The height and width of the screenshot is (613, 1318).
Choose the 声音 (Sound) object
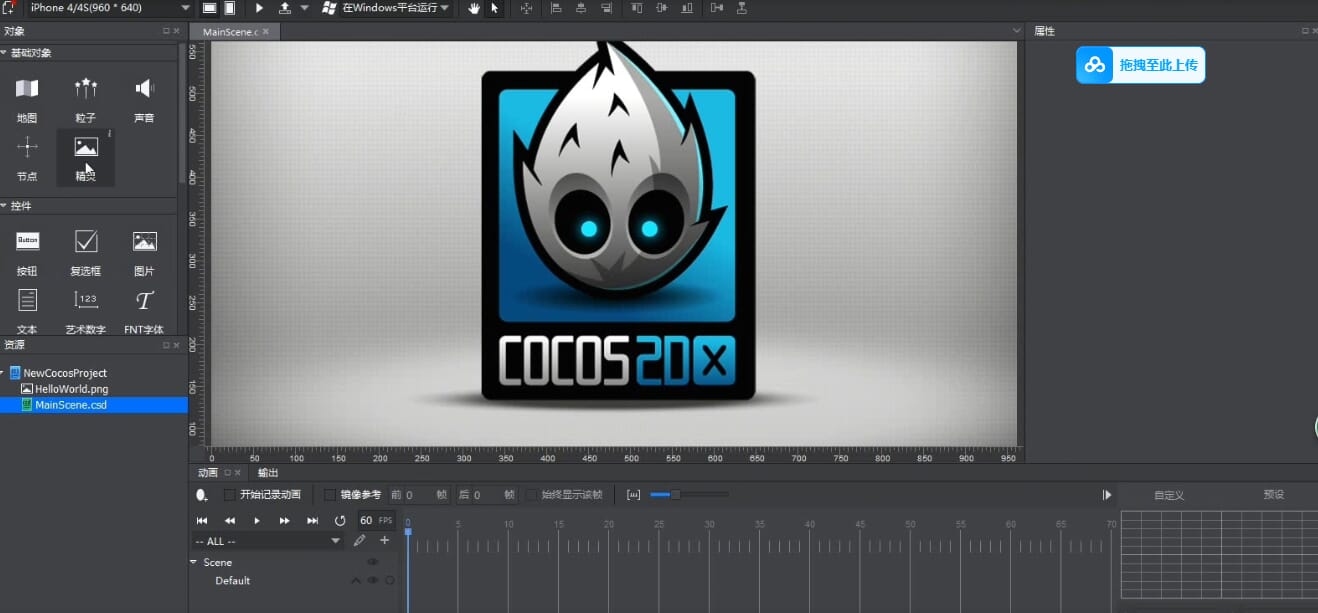[x=144, y=90]
